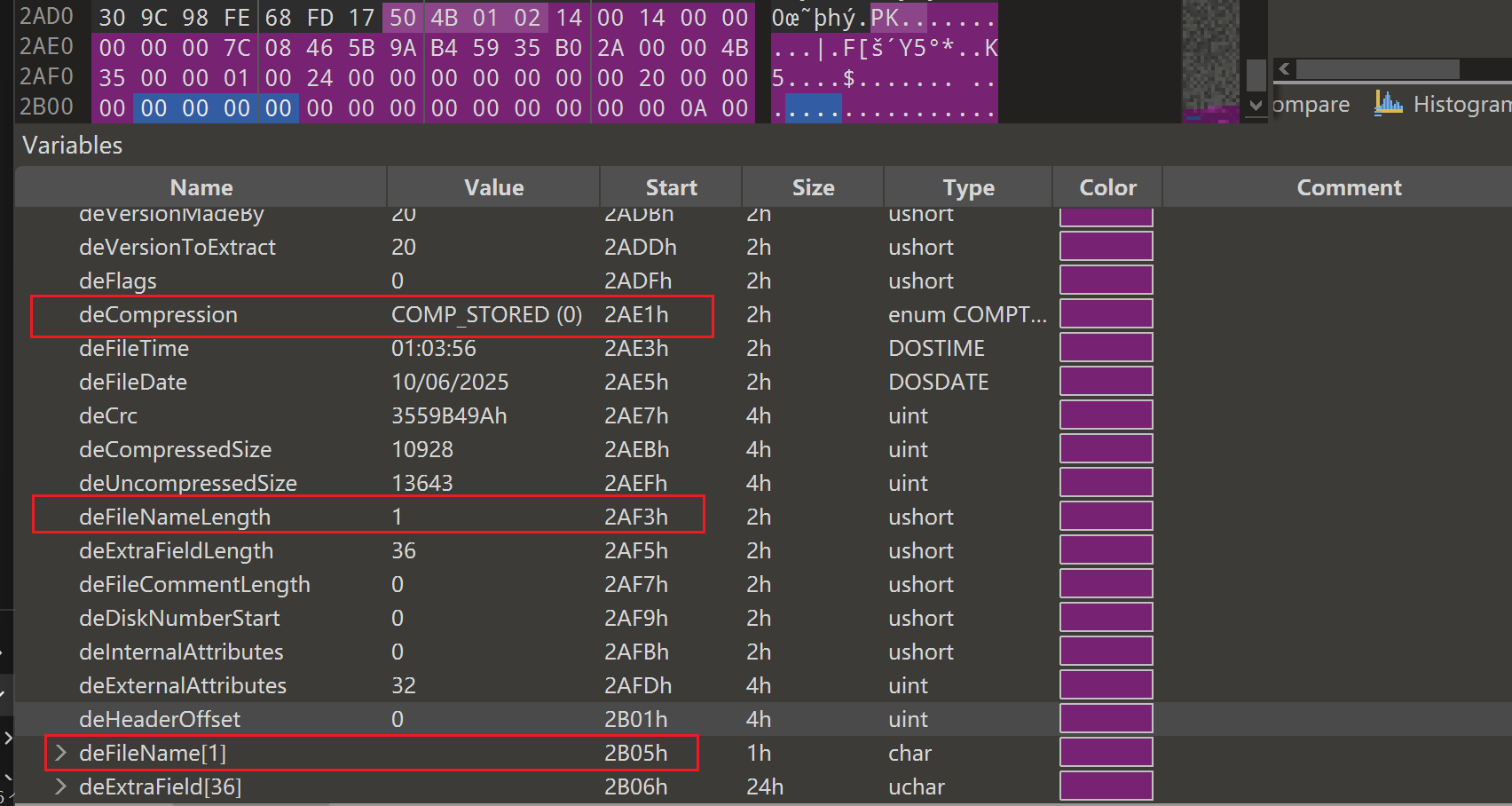
Task: Click hex byte 7C in row 2AE0
Action: [x=237, y=48]
